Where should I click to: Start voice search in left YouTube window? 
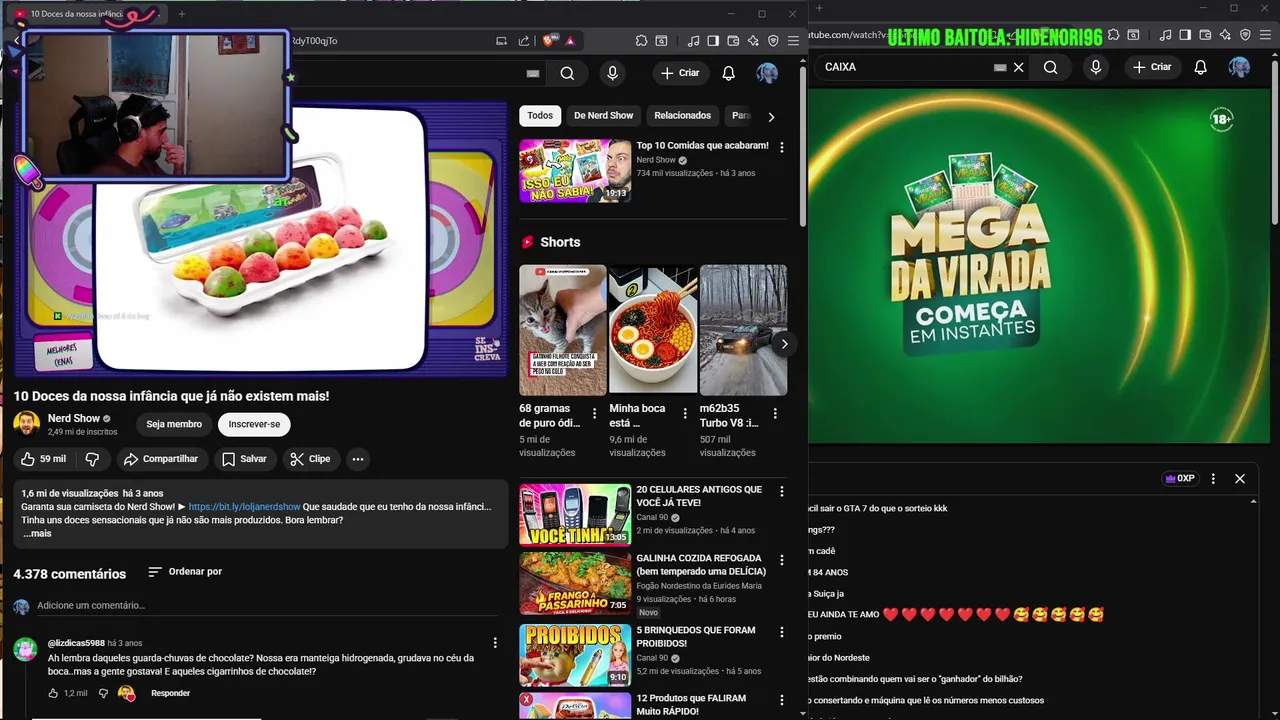(612, 73)
